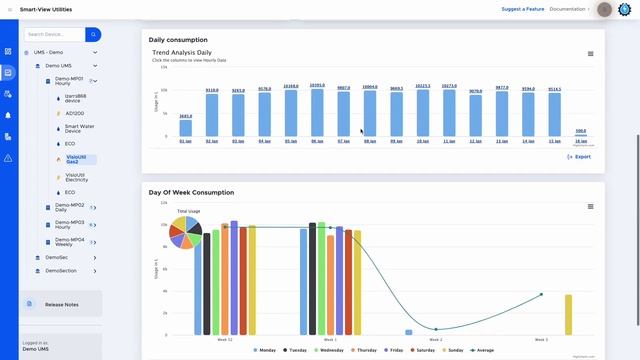The image size is (640, 360).
Task: Select the highlighted analytics chart sidebar icon
Action: tap(8, 73)
